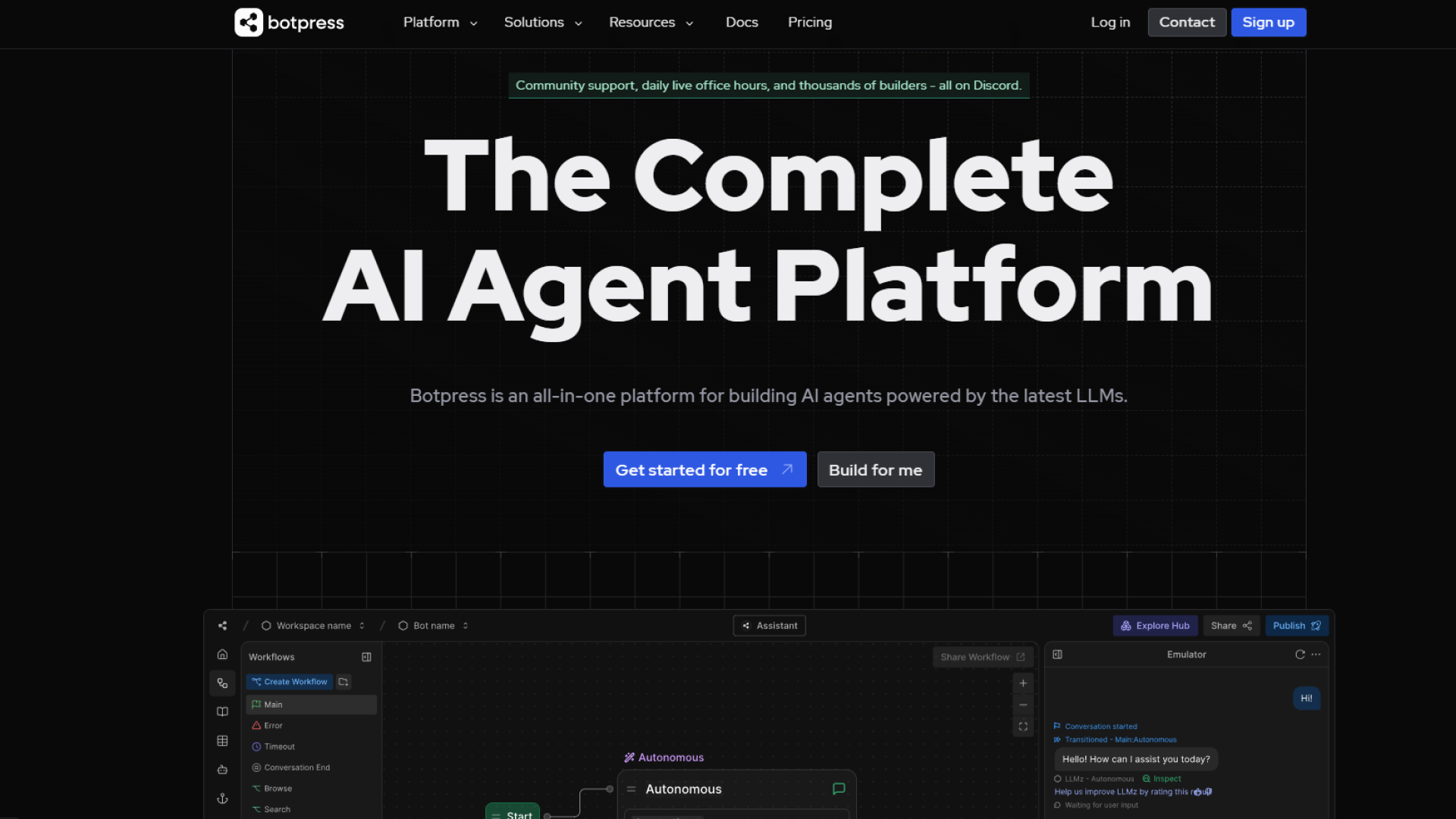Image resolution: width=1456 pixels, height=819 pixels.
Task: Select the Autonomous node card
Action: pyautogui.click(x=736, y=794)
